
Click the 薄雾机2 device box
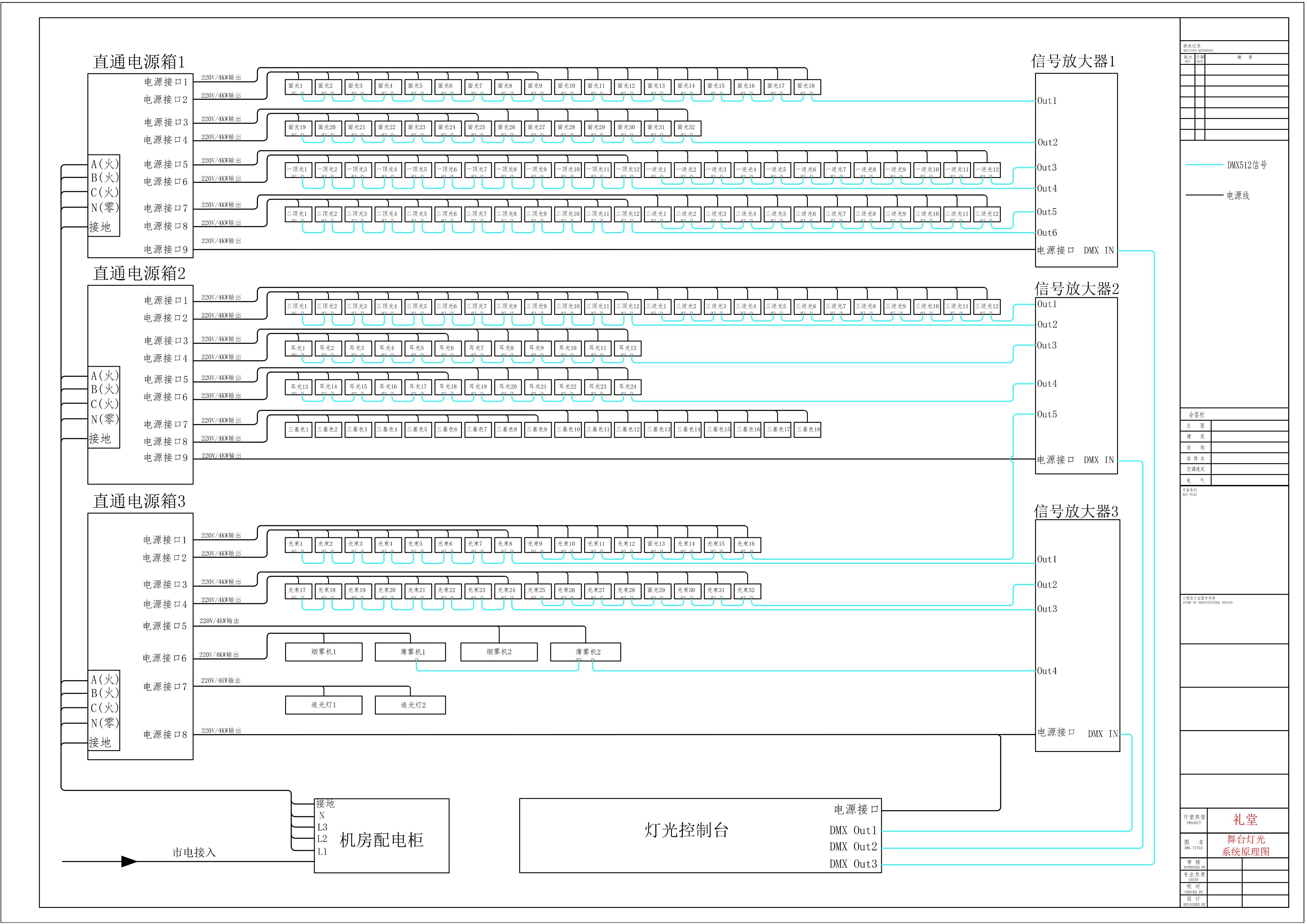(x=585, y=652)
